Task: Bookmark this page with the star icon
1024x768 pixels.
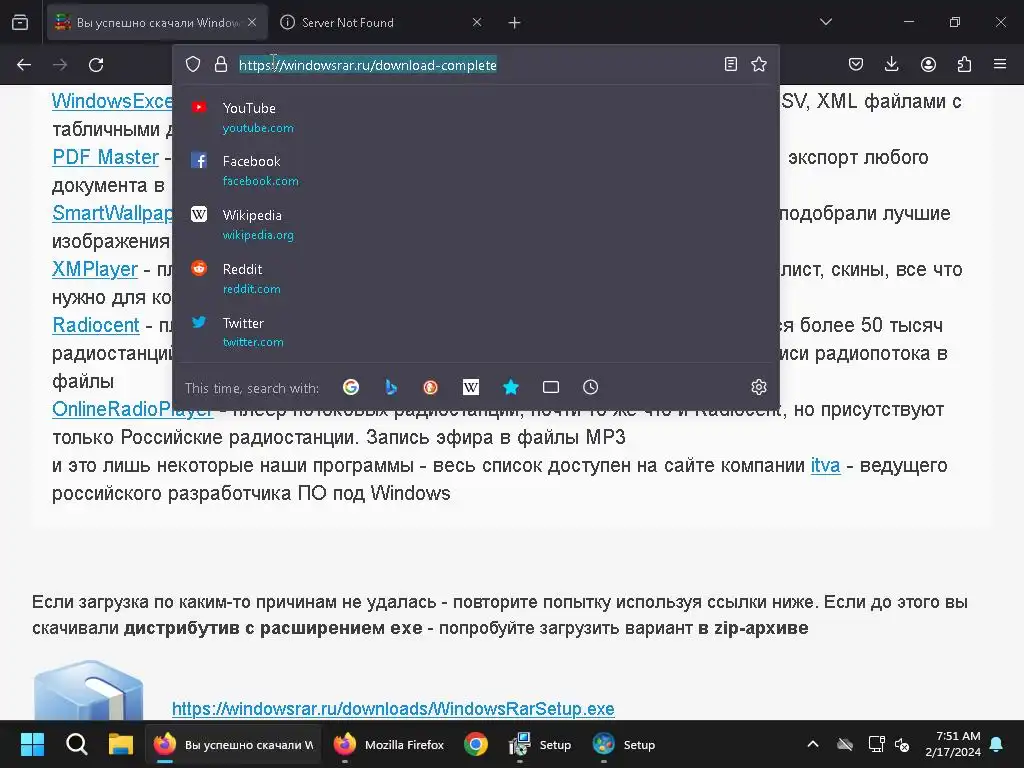Action: pyautogui.click(x=759, y=64)
